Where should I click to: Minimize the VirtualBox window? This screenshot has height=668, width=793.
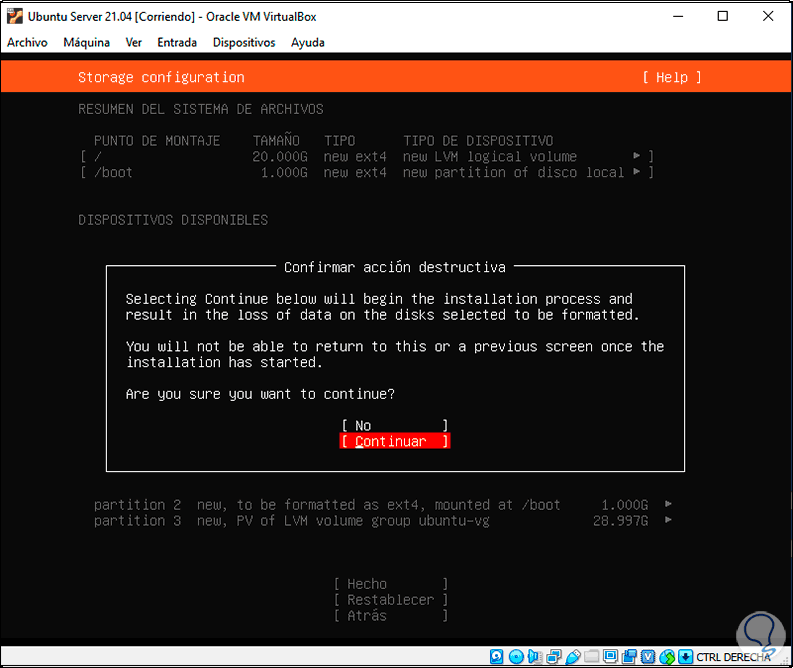(678, 16)
